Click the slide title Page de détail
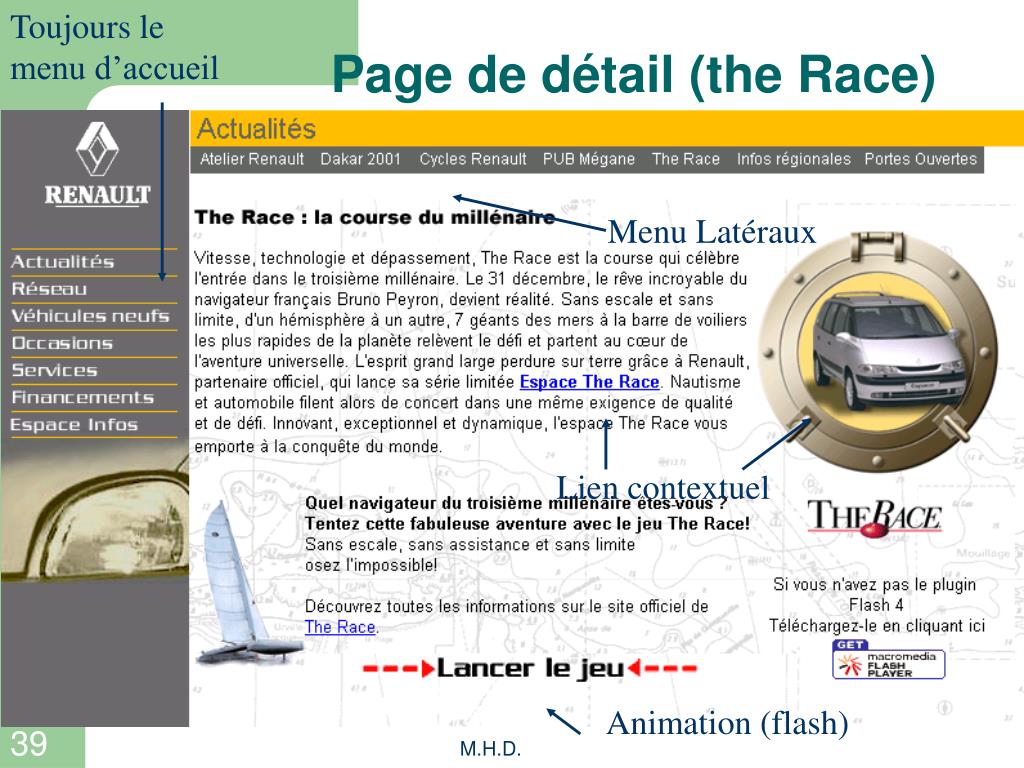 (633, 75)
